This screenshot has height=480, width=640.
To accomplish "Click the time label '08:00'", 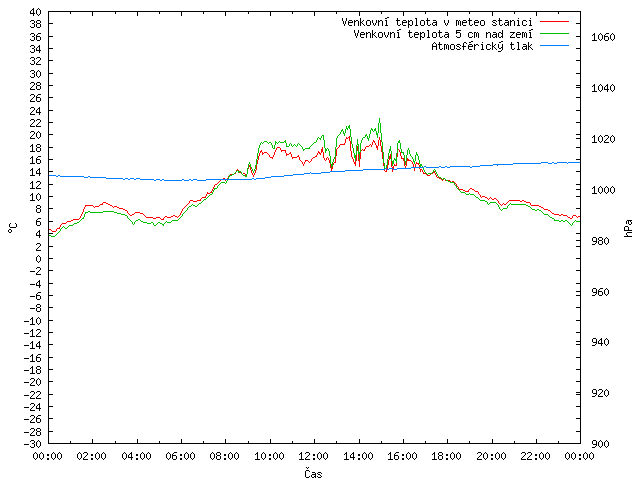I will pos(225,456).
